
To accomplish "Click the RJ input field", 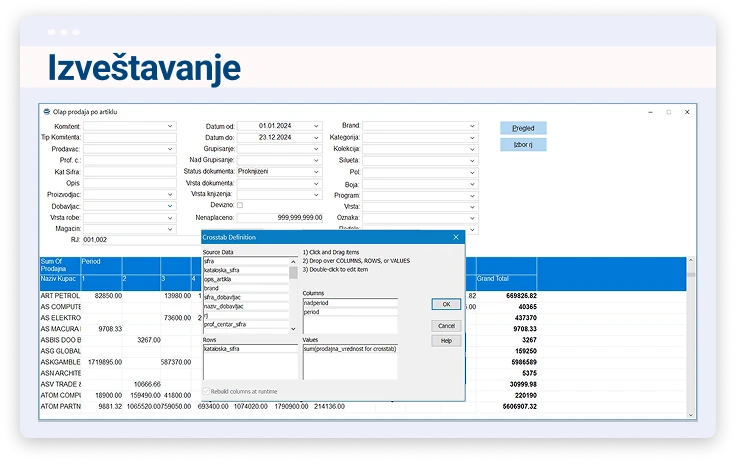I will (x=128, y=240).
